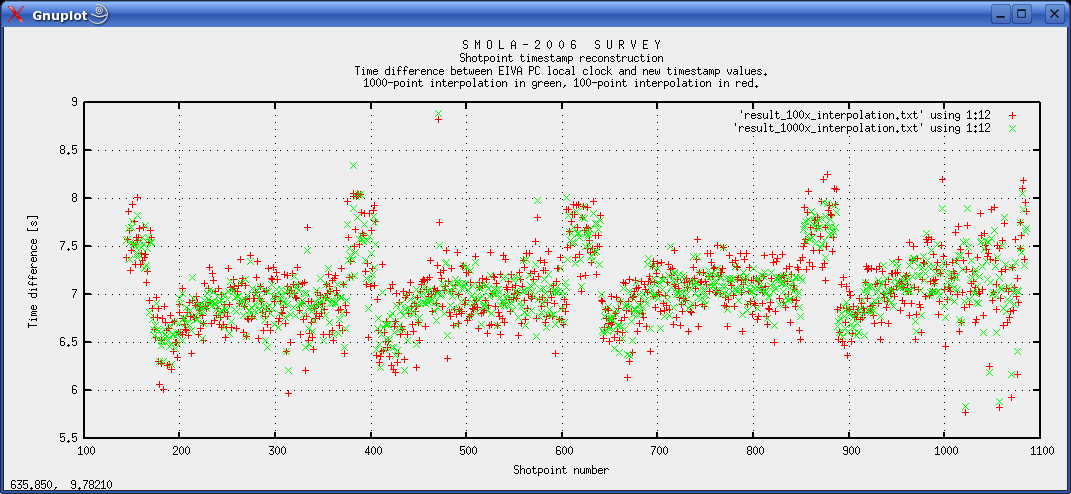Click the mouse coordinate readout in status bar
This screenshot has width=1071, height=494.
(x=61, y=485)
